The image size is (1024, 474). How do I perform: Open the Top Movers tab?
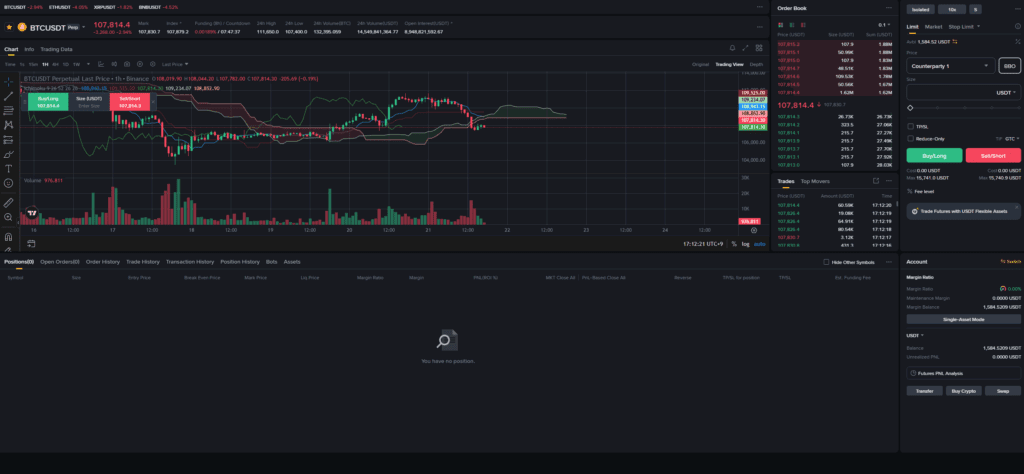click(x=814, y=181)
